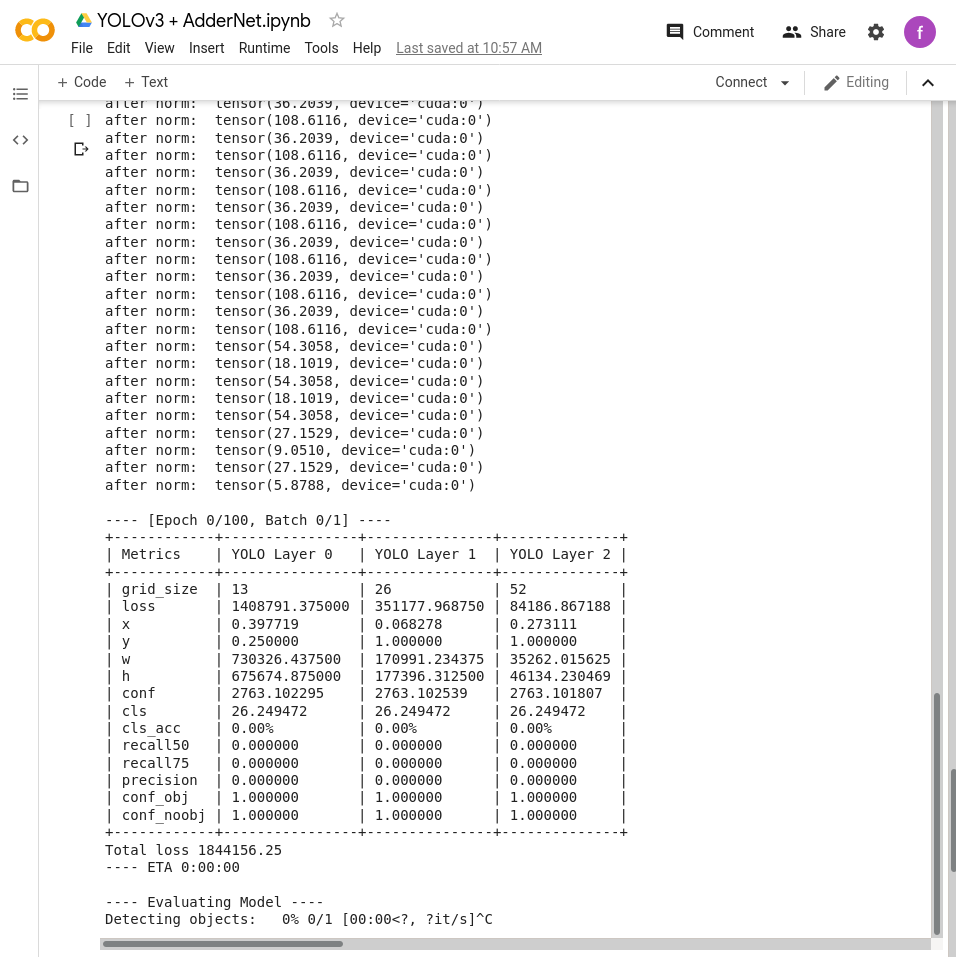Click the Connect button
Image resolution: width=956 pixels, height=957 pixels.
(741, 82)
